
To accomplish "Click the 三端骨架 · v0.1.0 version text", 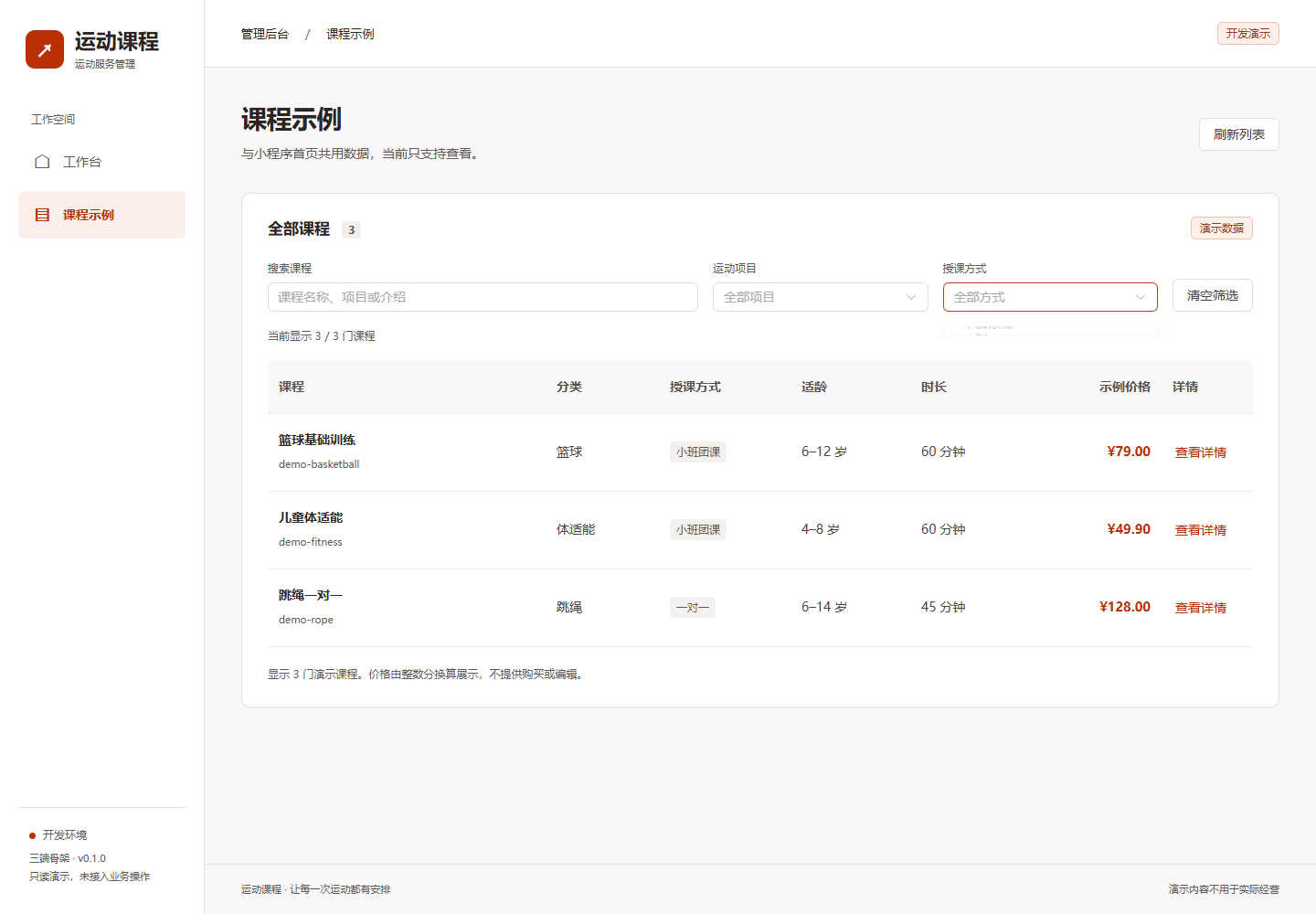I will tap(68, 858).
